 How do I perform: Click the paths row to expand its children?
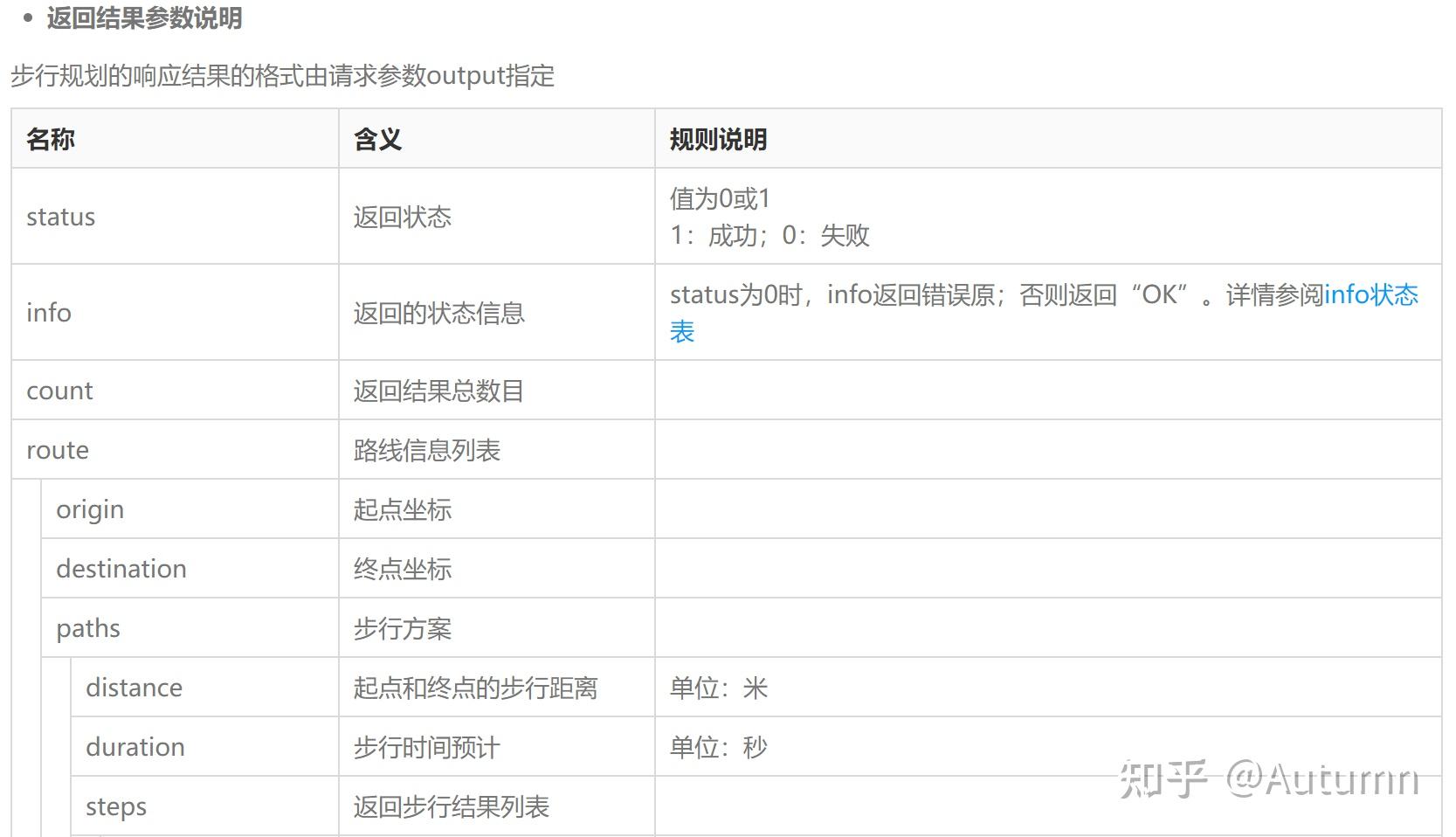coord(88,628)
